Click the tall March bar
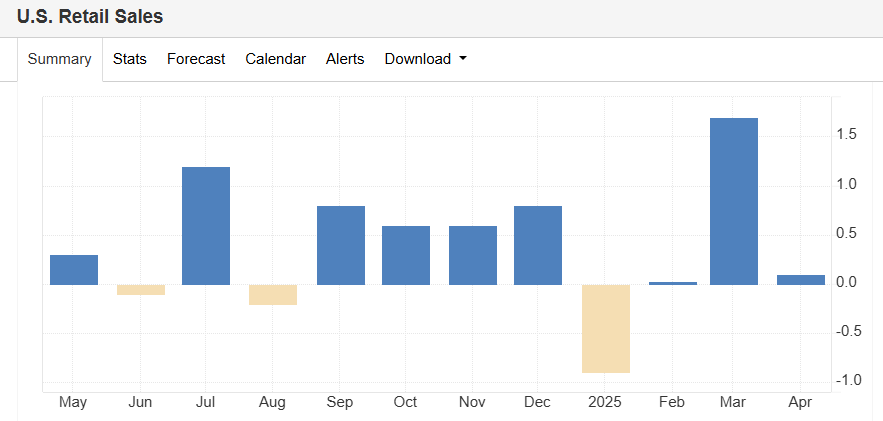The width and height of the screenshot is (883, 421). tap(734, 201)
